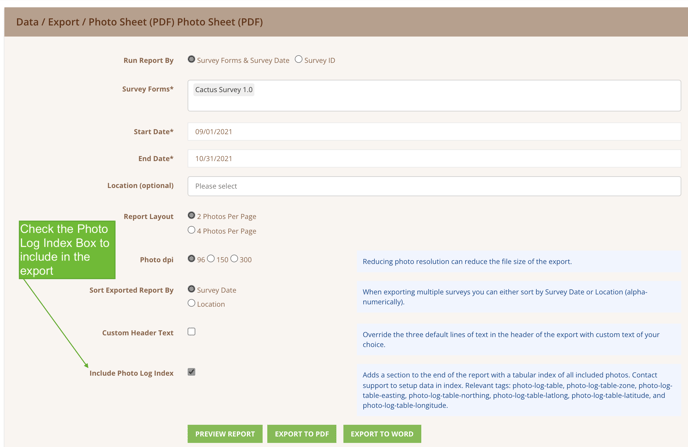Click the Start Date field

pyautogui.click(x=434, y=132)
